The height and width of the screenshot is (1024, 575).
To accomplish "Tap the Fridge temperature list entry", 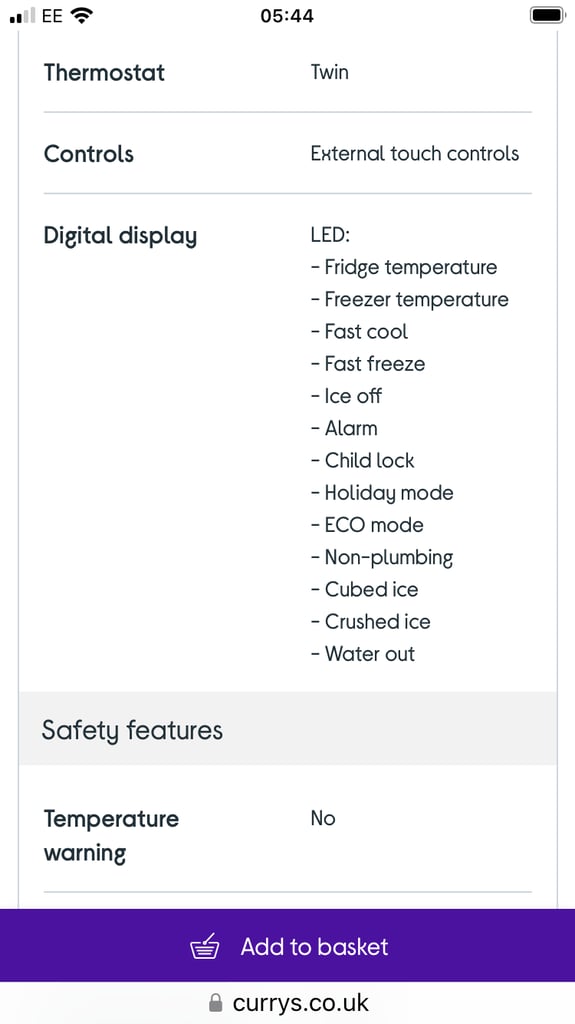I will click(x=404, y=268).
